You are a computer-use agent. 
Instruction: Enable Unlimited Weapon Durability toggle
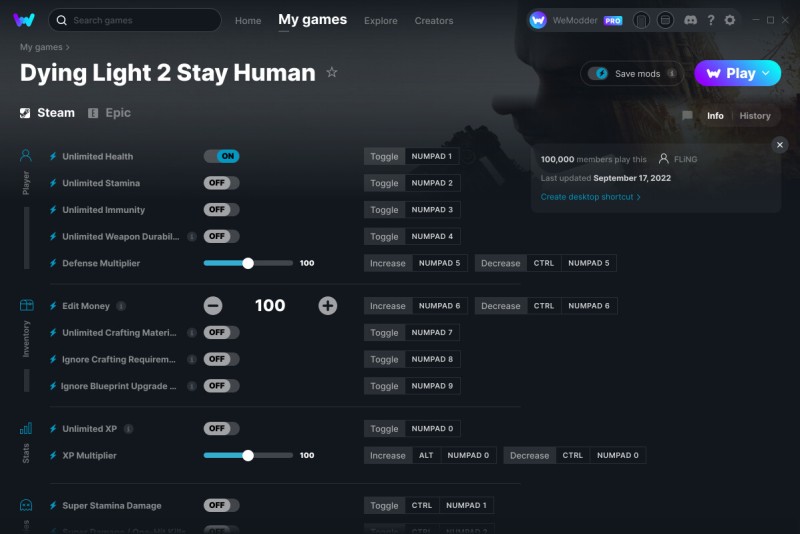221,236
